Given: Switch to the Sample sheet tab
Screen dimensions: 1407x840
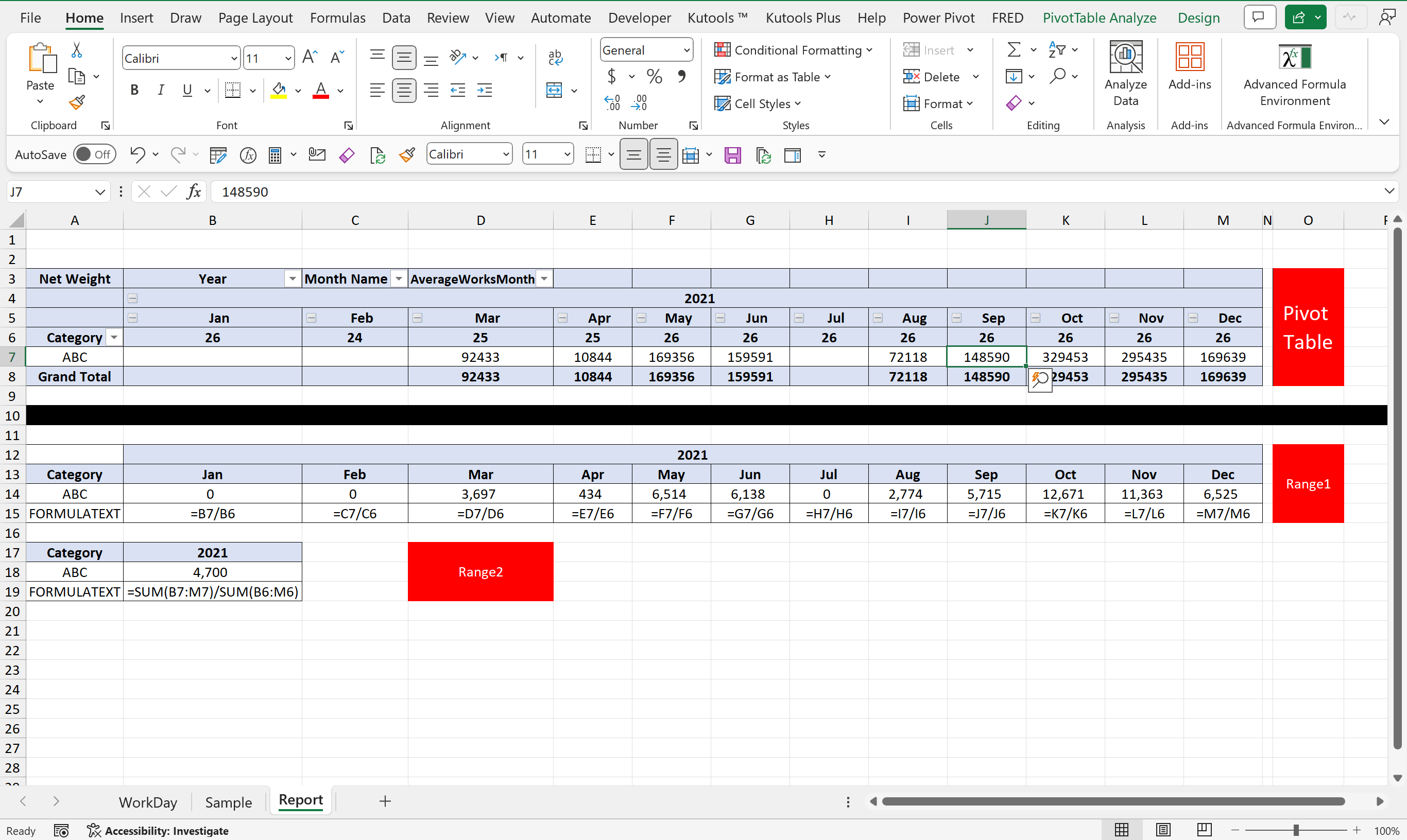Looking at the screenshot, I should coord(228,802).
